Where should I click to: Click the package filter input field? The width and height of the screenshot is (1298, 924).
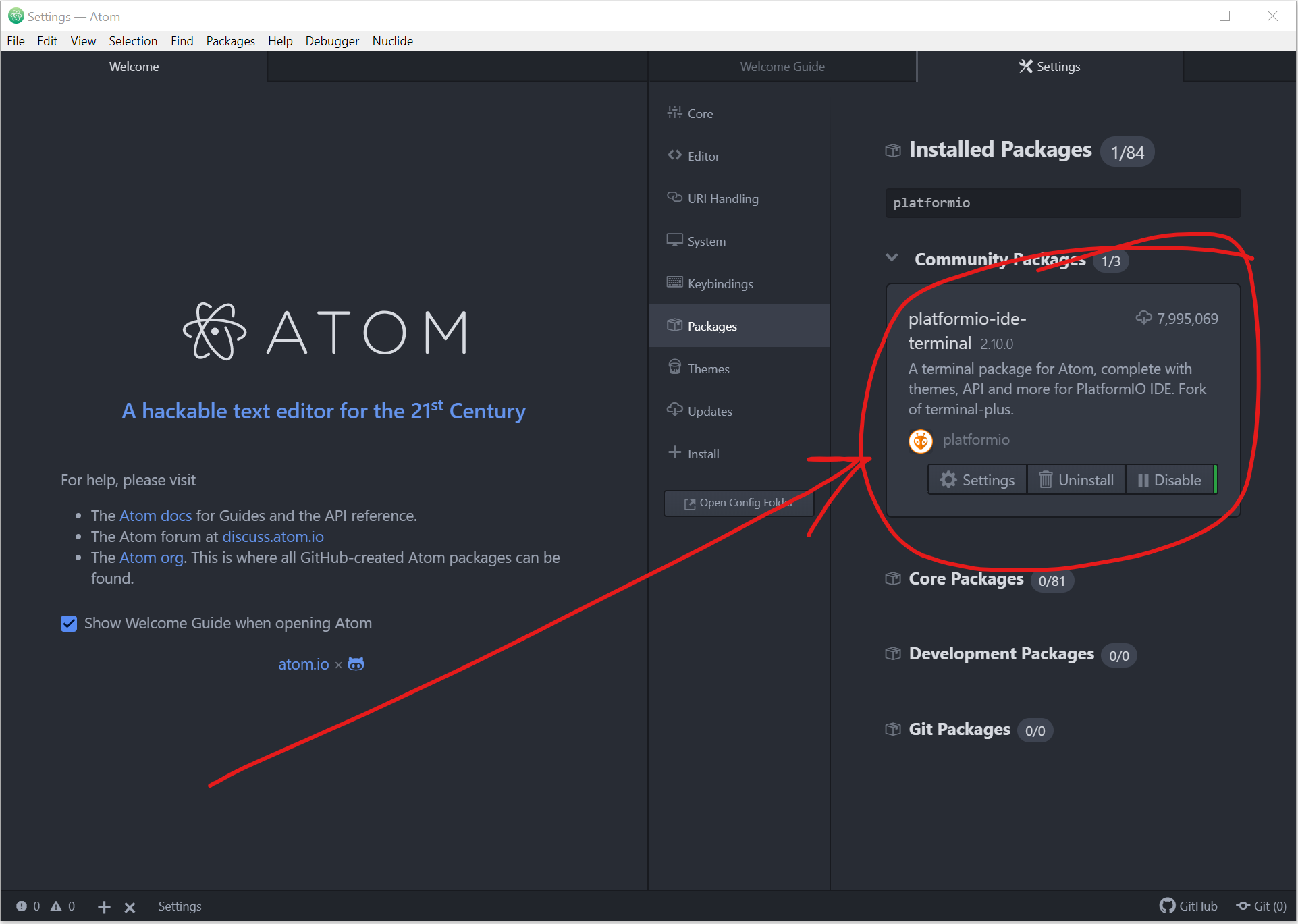point(1062,203)
